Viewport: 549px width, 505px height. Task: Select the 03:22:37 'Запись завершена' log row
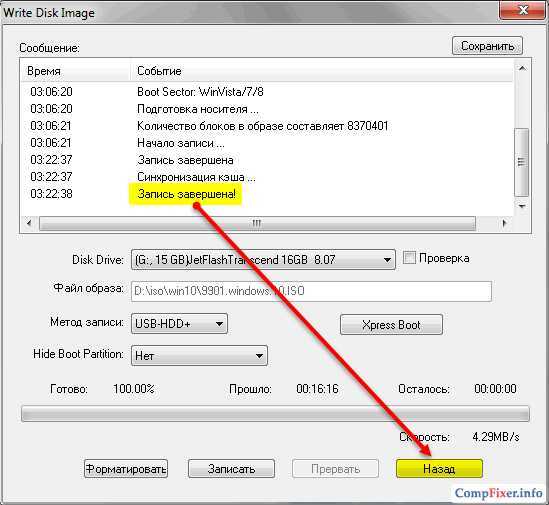click(267, 160)
